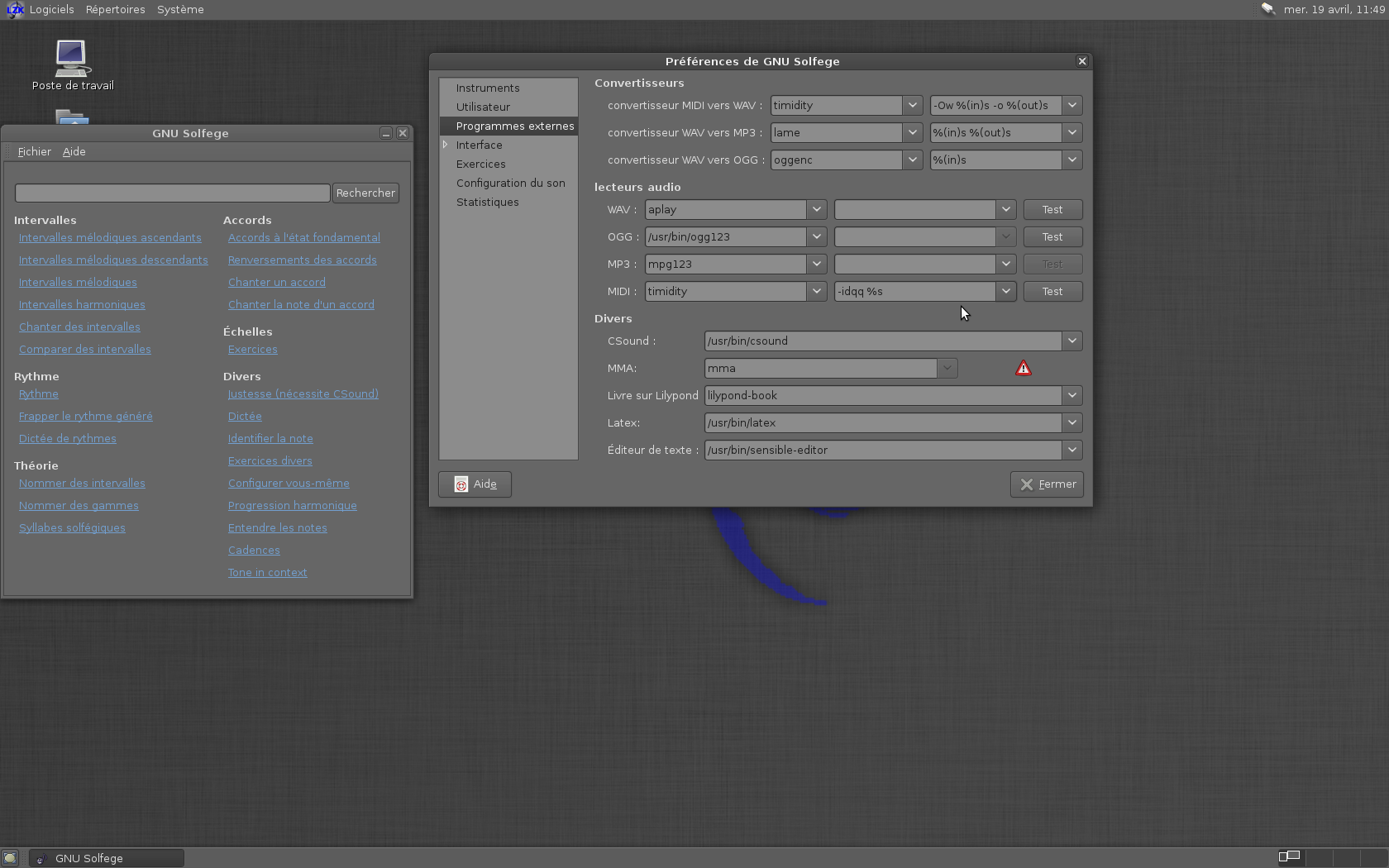Expand the CSound path dropdown
1389x868 pixels.
coord(1072,341)
